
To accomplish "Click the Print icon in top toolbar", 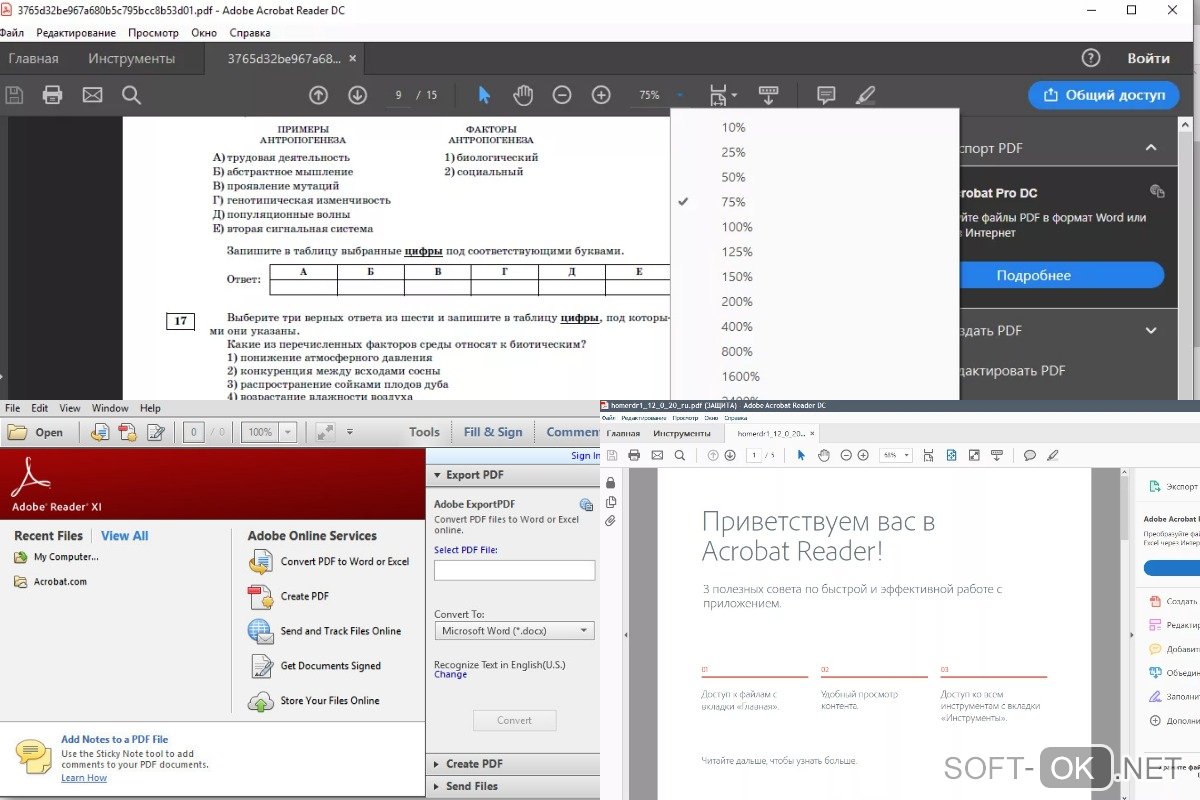I will pyautogui.click(x=52, y=95).
